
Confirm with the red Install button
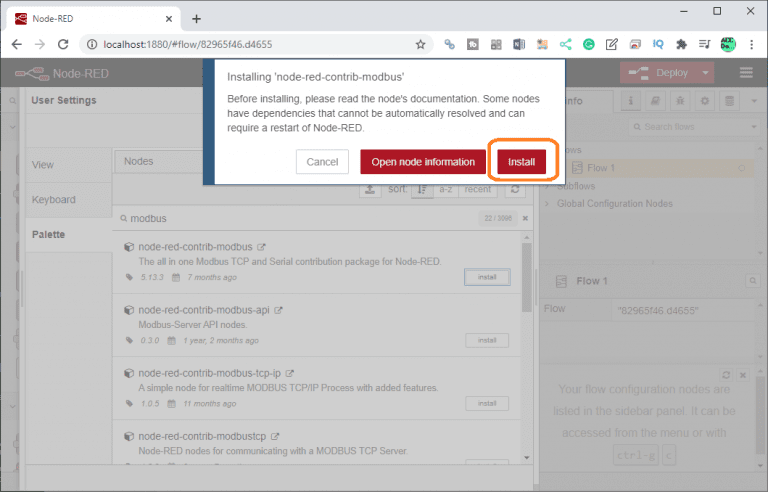point(521,162)
